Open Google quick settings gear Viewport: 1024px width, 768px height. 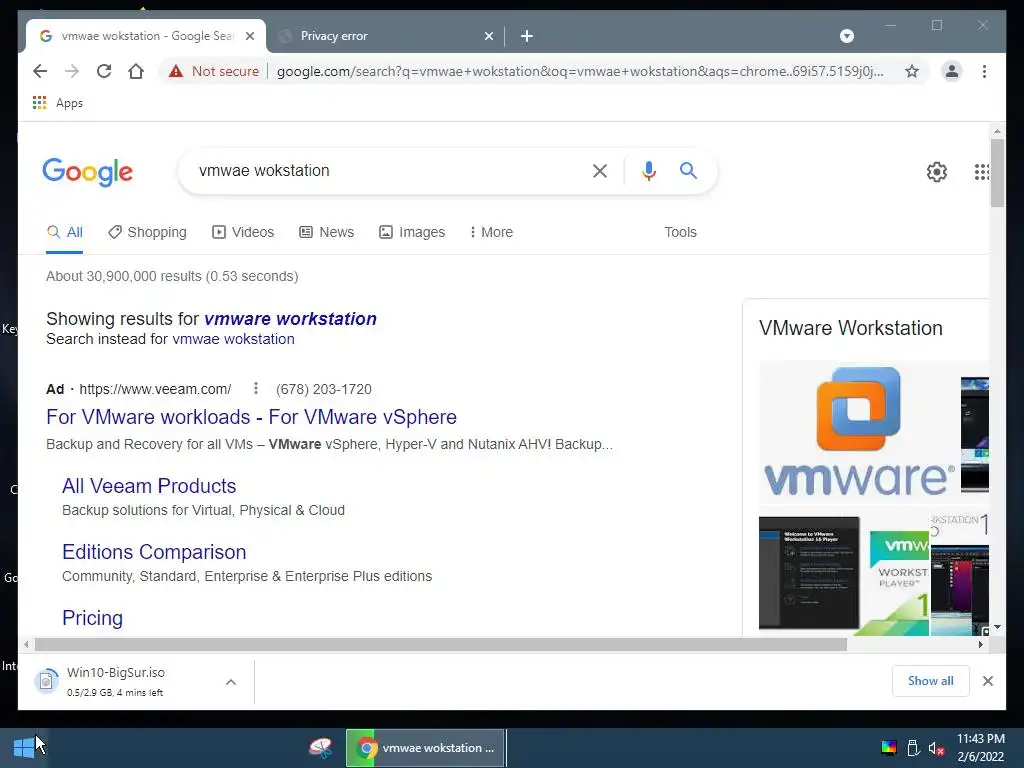936,172
